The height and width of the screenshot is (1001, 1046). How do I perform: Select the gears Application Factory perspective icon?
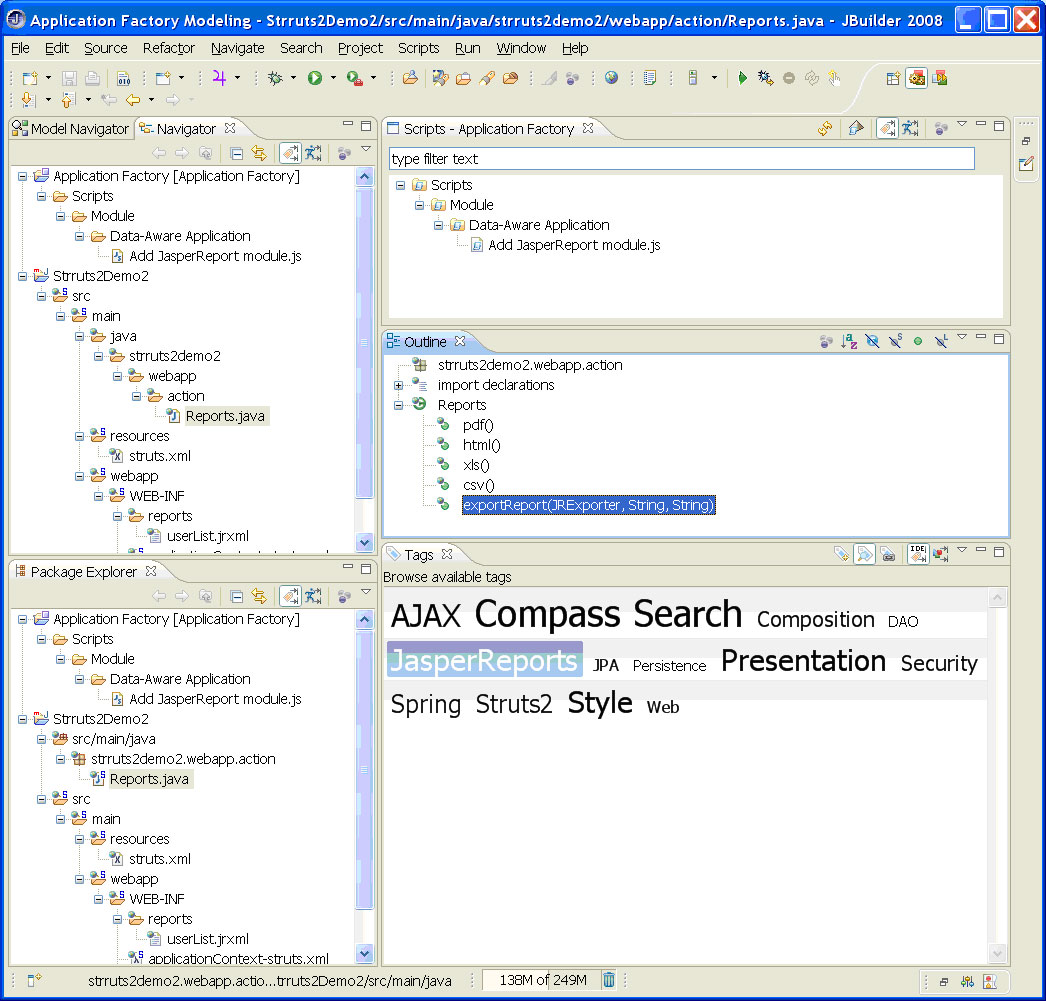[917, 78]
